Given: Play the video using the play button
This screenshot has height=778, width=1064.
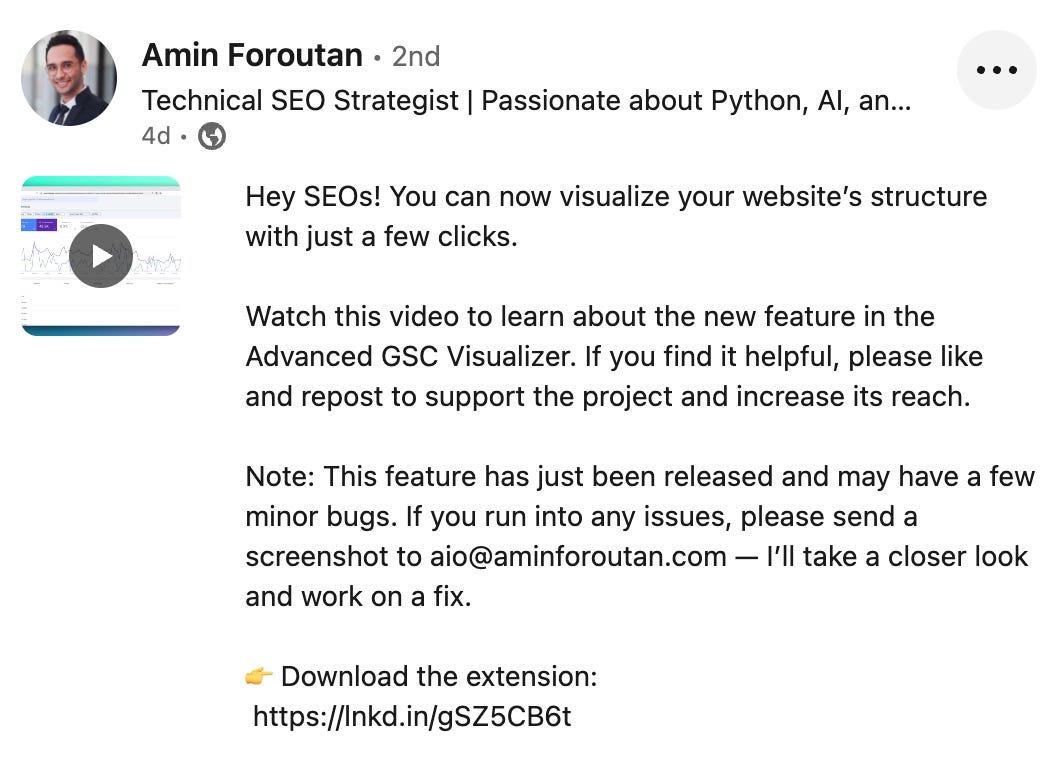Looking at the screenshot, I should point(101,256).
